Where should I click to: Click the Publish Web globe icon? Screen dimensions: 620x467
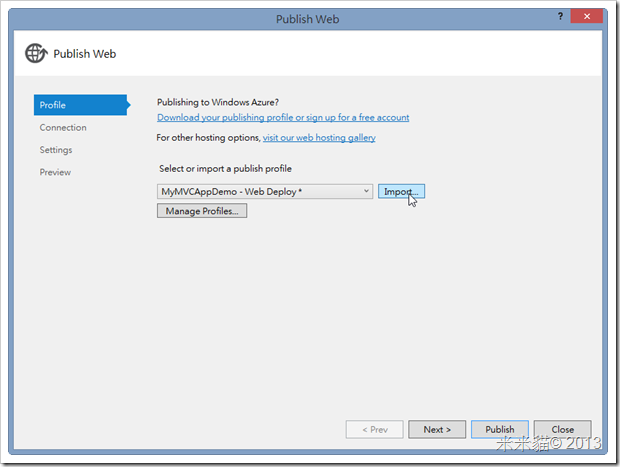36,53
